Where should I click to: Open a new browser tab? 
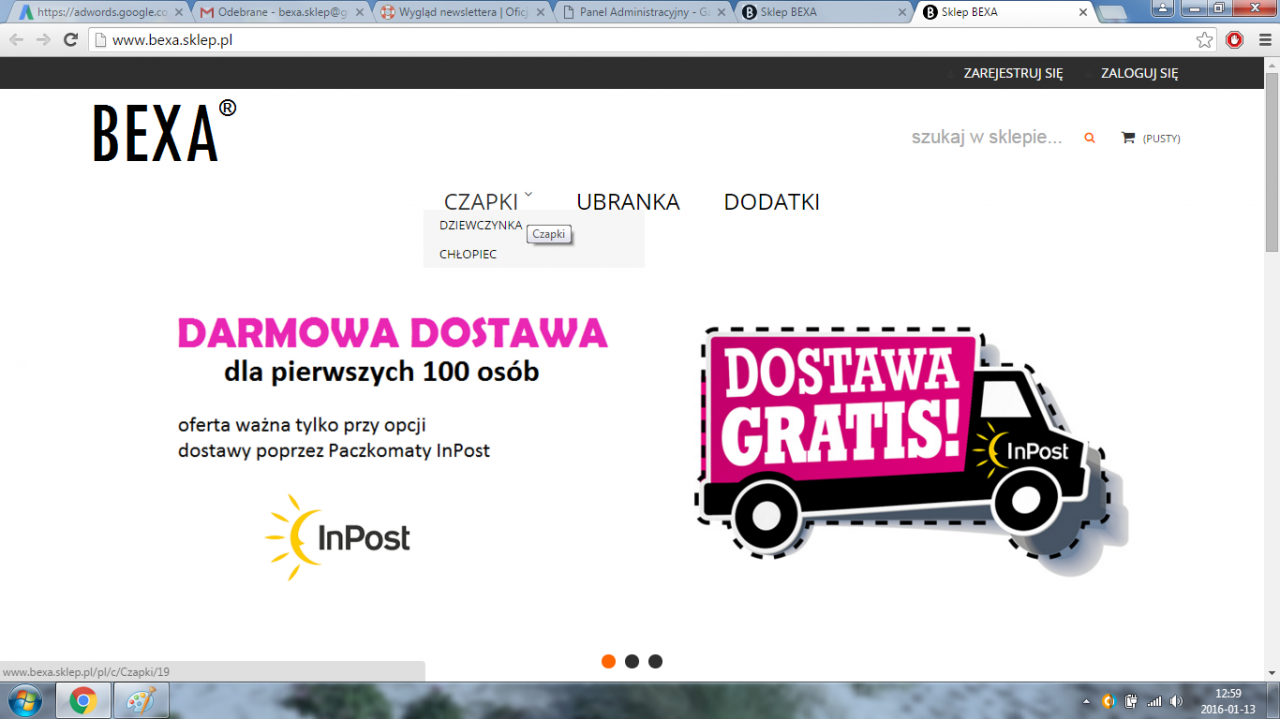(x=1110, y=13)
